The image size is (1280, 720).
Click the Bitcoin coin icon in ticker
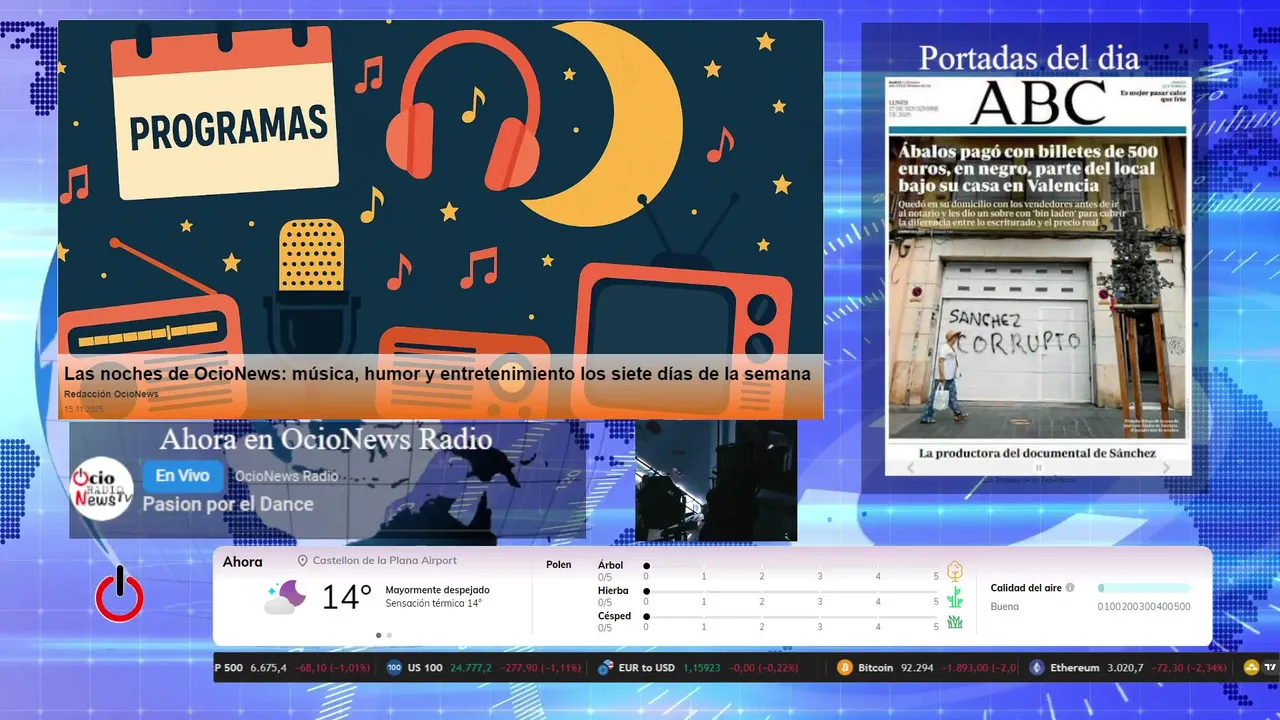(x=845, y=667)
